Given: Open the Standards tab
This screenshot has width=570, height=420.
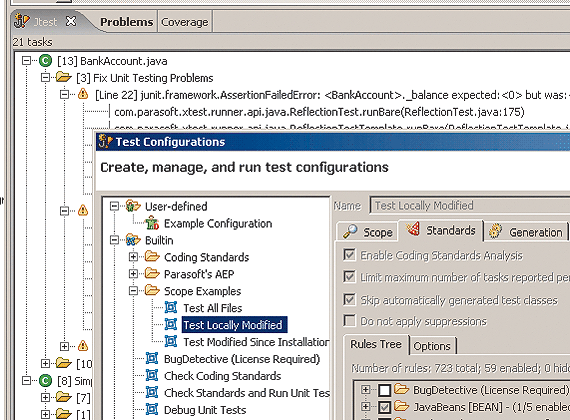Looking at the screenshot, I should (x=441, y=230).
